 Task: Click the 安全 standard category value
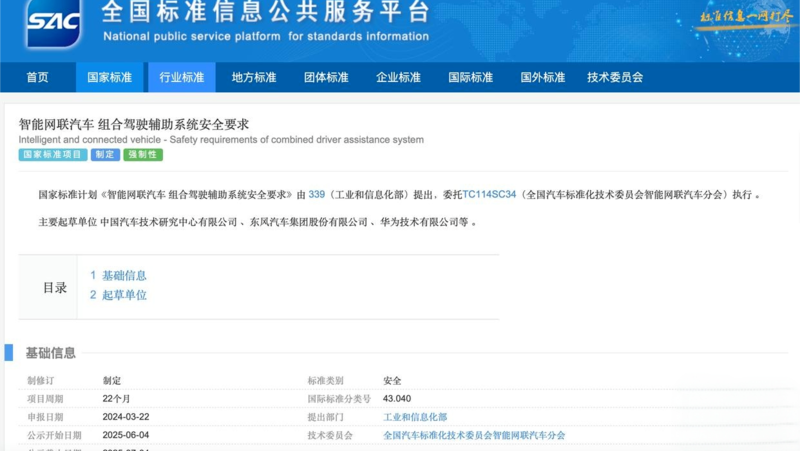(392, 381)
